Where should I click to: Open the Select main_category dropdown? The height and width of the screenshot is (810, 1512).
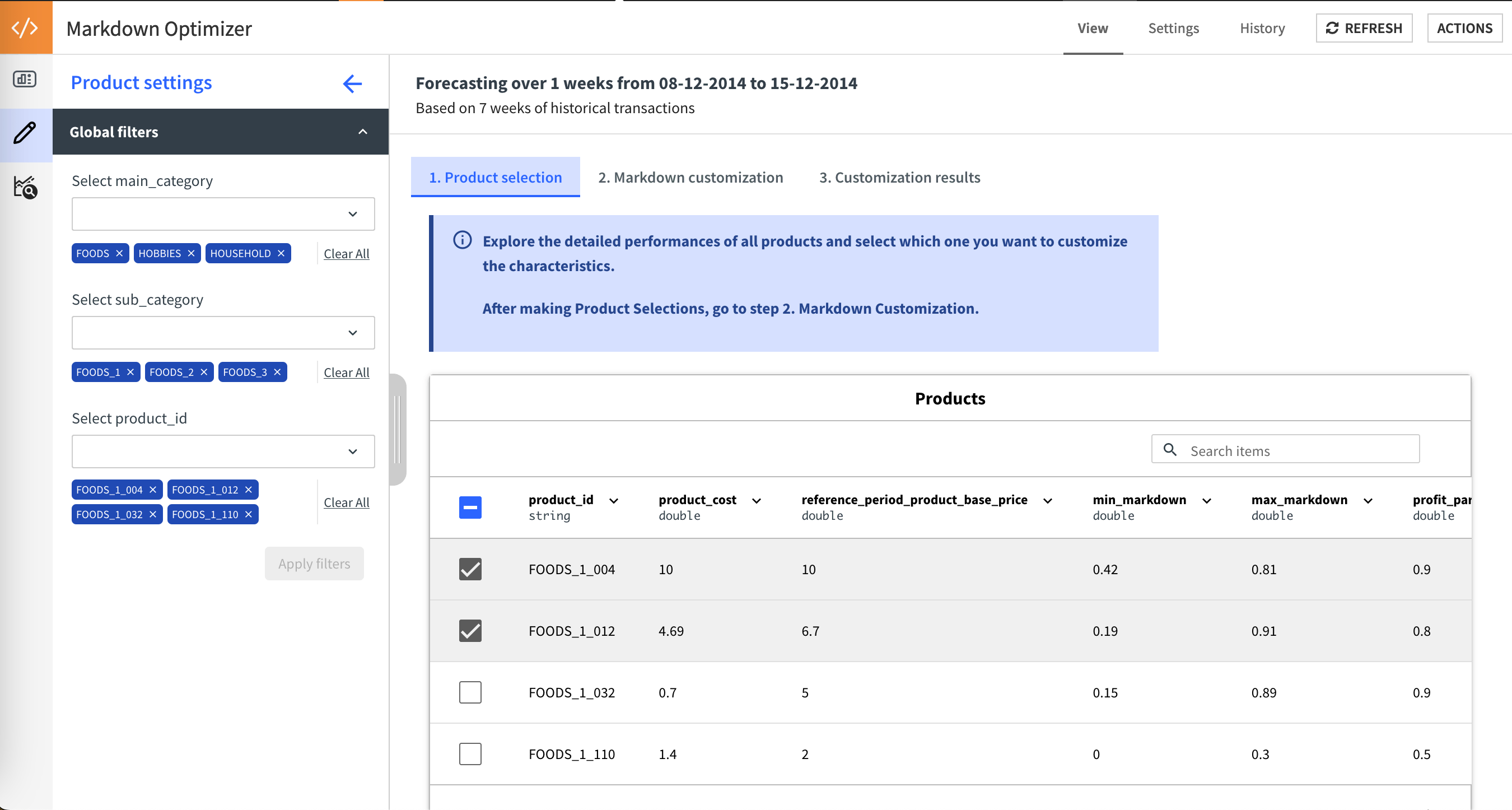point(223,214)
